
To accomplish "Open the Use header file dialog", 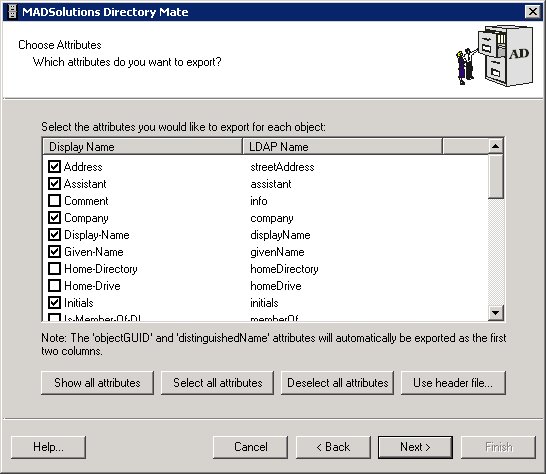I will [x=453, y=383].
